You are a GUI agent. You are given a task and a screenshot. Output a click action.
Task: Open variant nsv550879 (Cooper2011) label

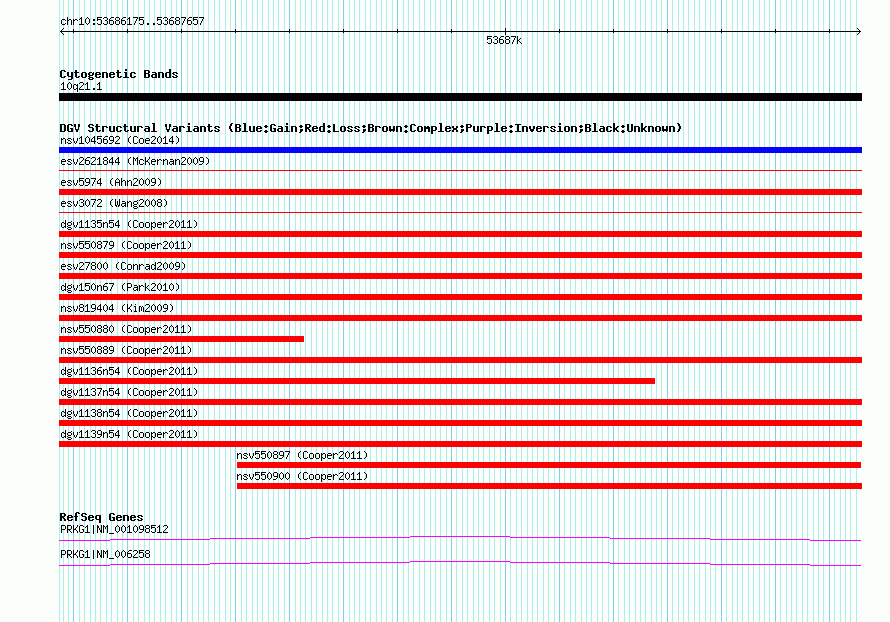coord(126,245)
